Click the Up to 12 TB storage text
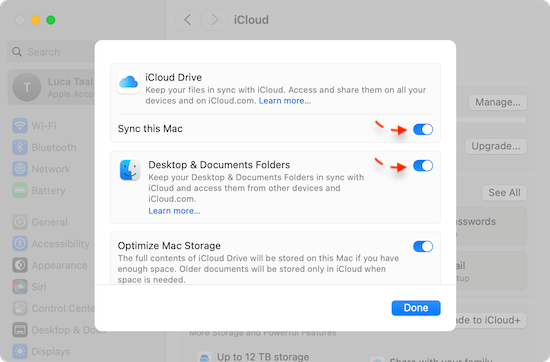 click(263, 357)
